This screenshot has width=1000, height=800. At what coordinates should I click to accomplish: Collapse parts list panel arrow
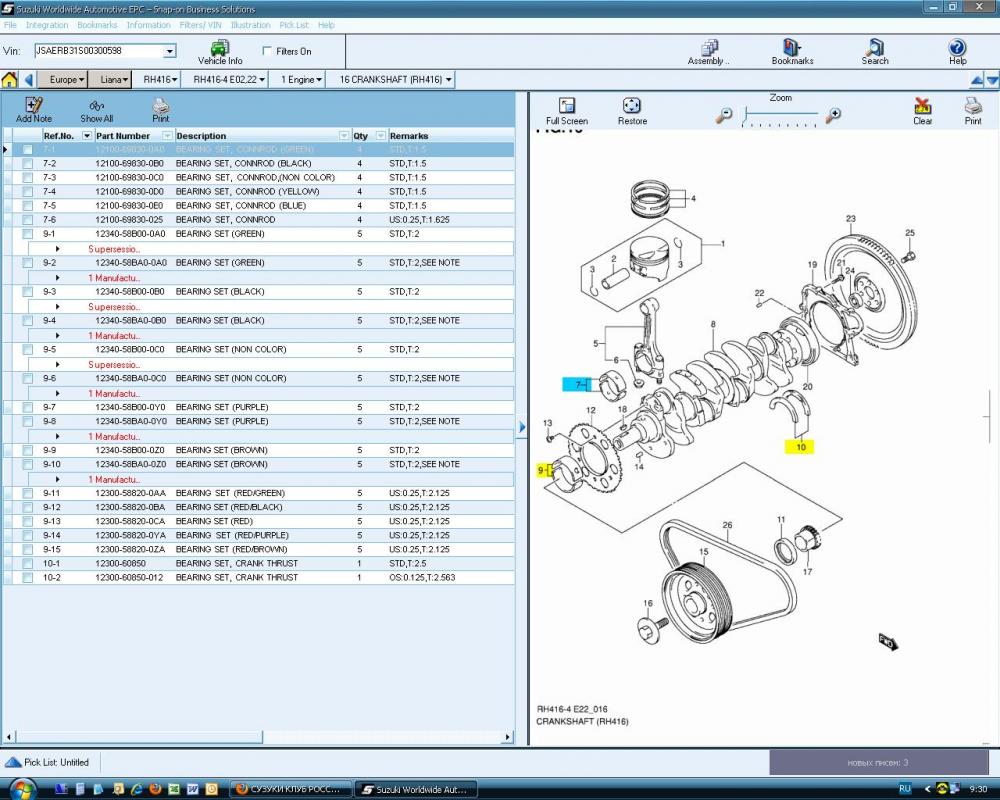point(522,427)
